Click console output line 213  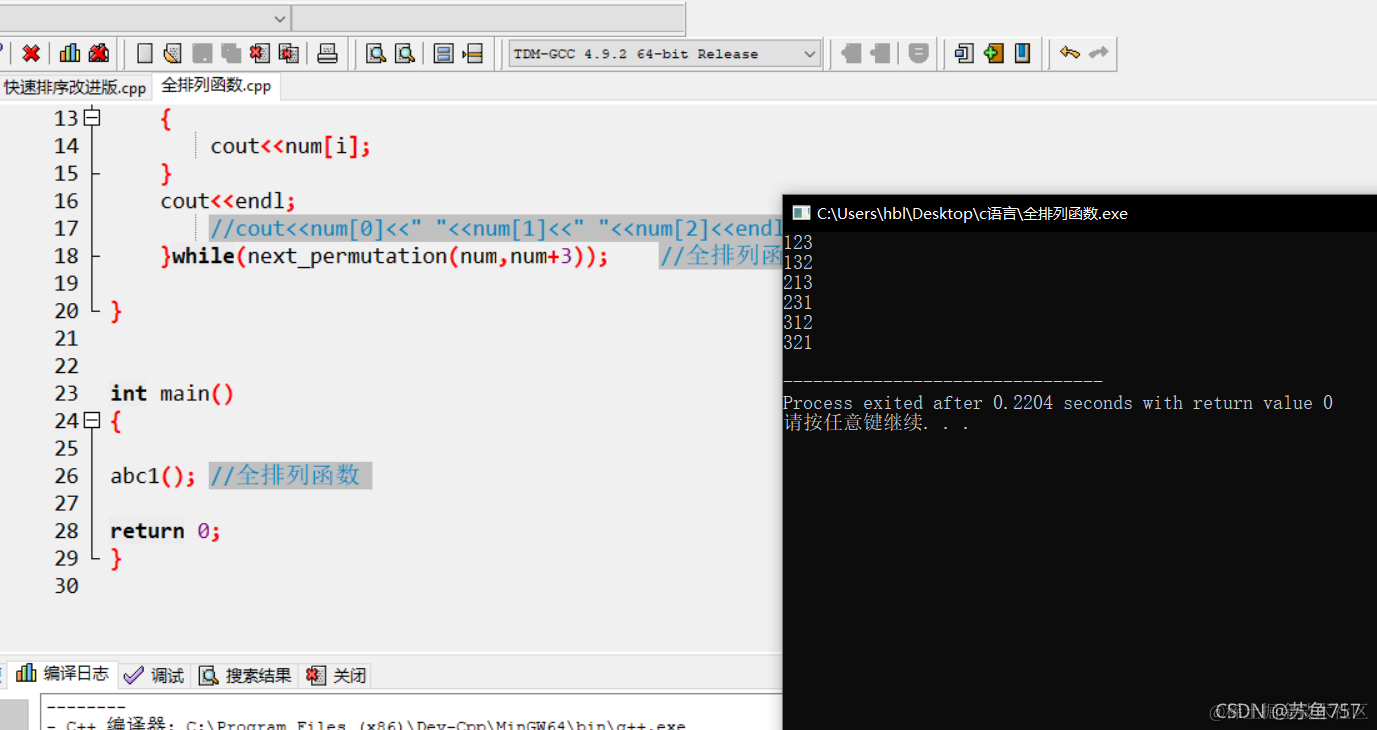coord(798,282)
